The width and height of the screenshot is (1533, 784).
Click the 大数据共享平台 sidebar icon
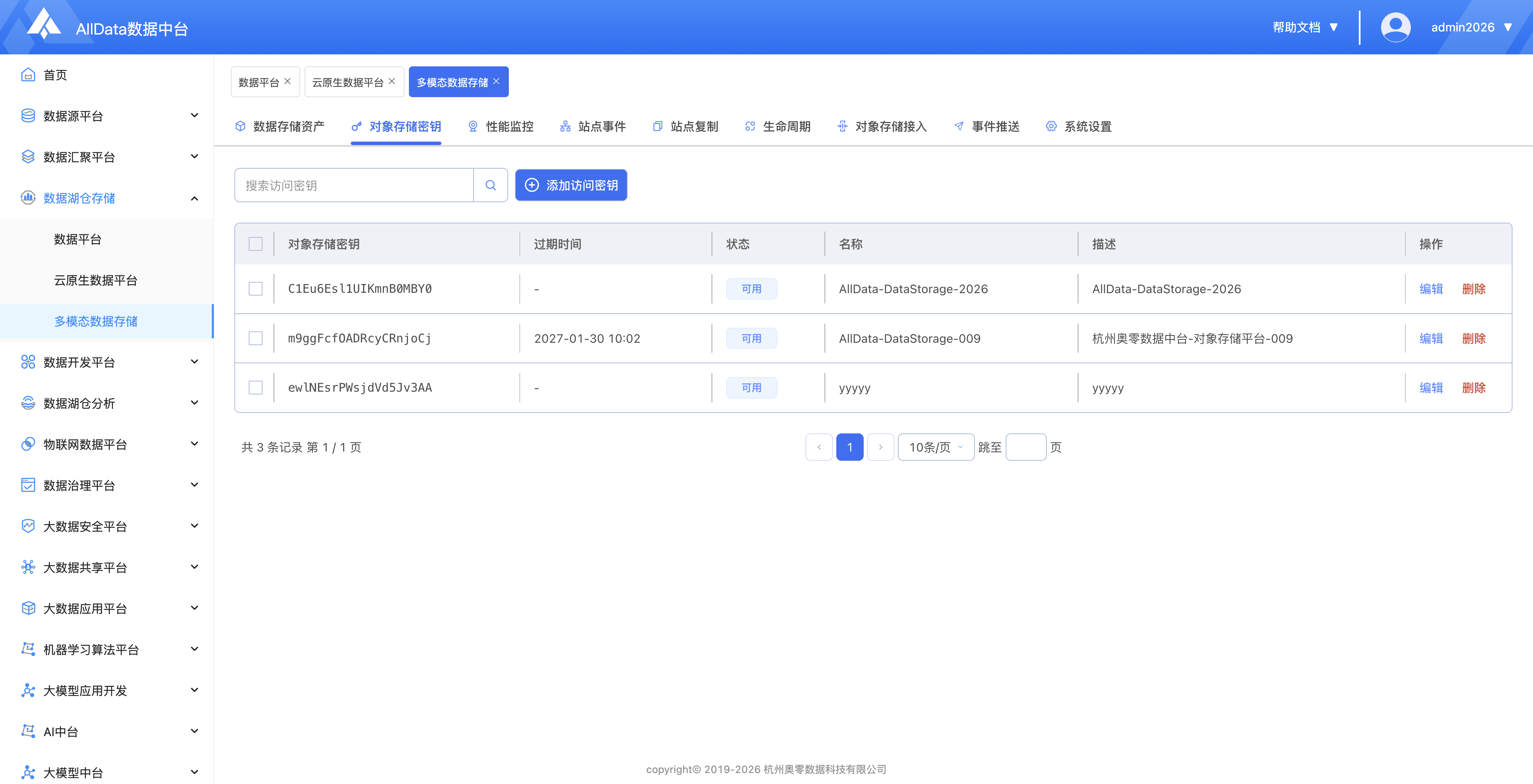point(28,567)
